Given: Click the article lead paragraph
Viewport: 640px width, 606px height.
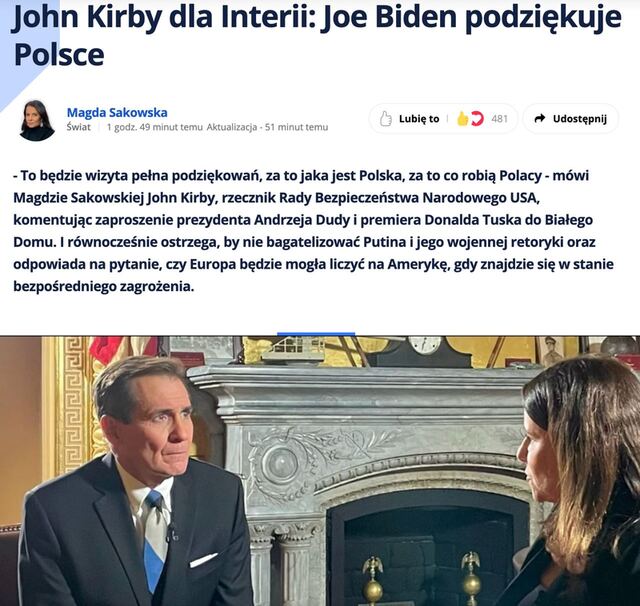Looking at the screenshot, I should click(x=313, y=231).
